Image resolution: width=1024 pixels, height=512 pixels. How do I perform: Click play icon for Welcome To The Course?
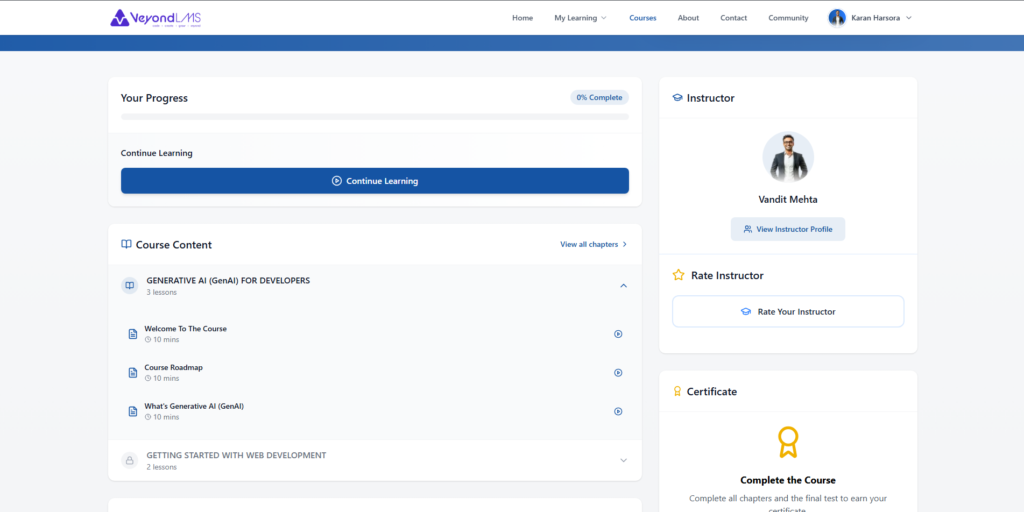coord(618,334)
